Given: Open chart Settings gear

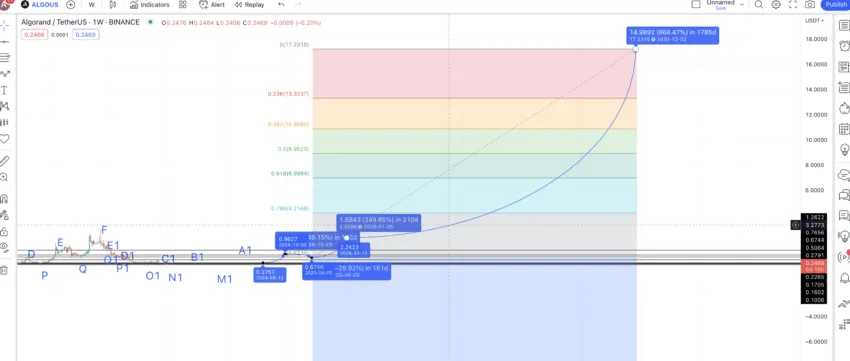Looking at the screenshot, I should point(776,4).
